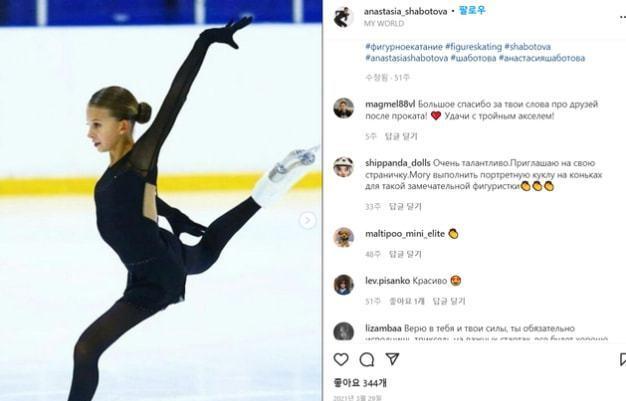Image resolution: width=626 pixels, height=401 pixels.
Task: Open anastasia_shabotova profile avatar at top
Action: 343,17
